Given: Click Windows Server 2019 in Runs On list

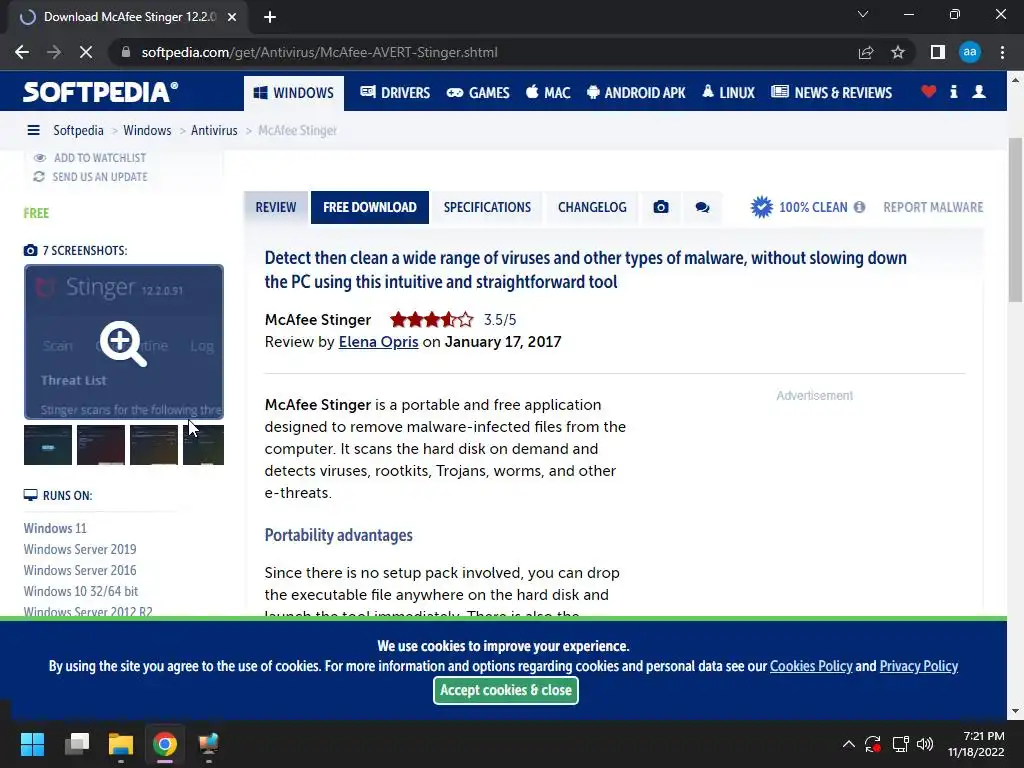Looking at the screenshot, I should pos(80,549).
